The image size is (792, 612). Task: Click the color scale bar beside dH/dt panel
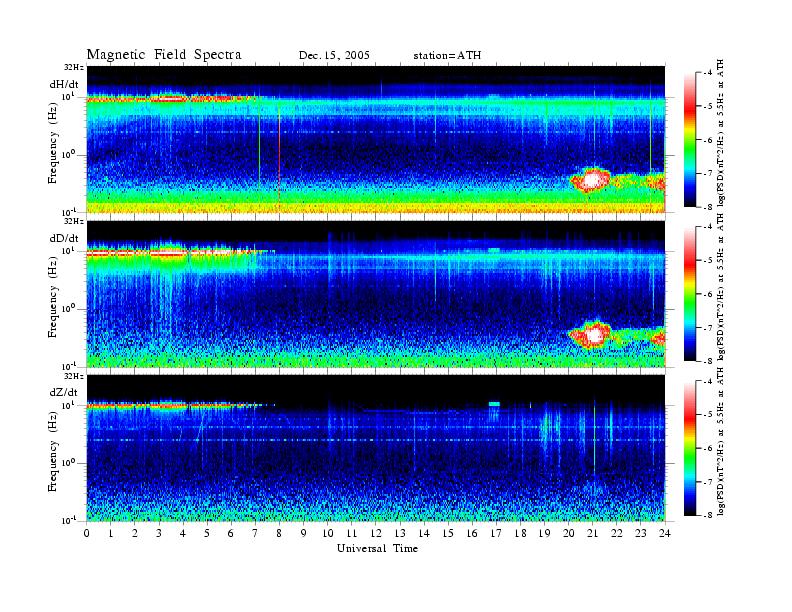click(x=690, y=140)
